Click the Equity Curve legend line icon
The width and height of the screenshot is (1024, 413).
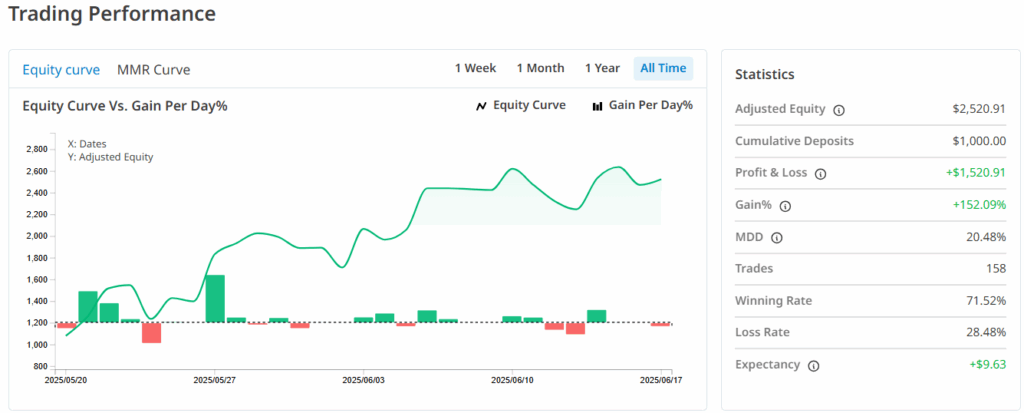tap(481, 106)
